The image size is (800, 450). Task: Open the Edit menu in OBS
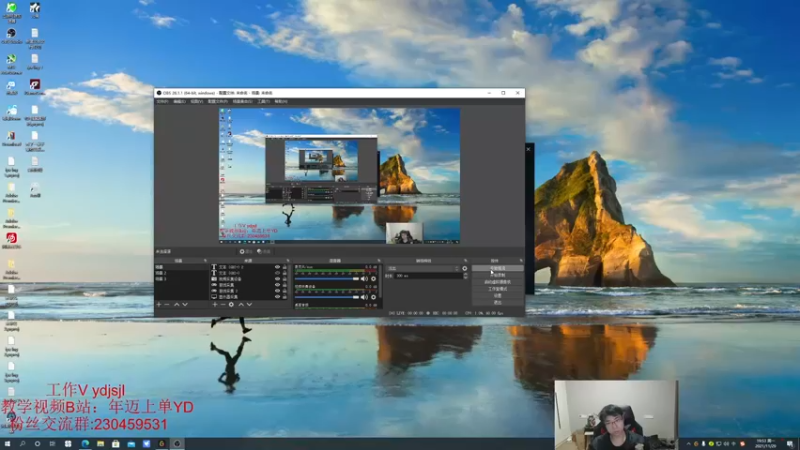pos(179,101)
